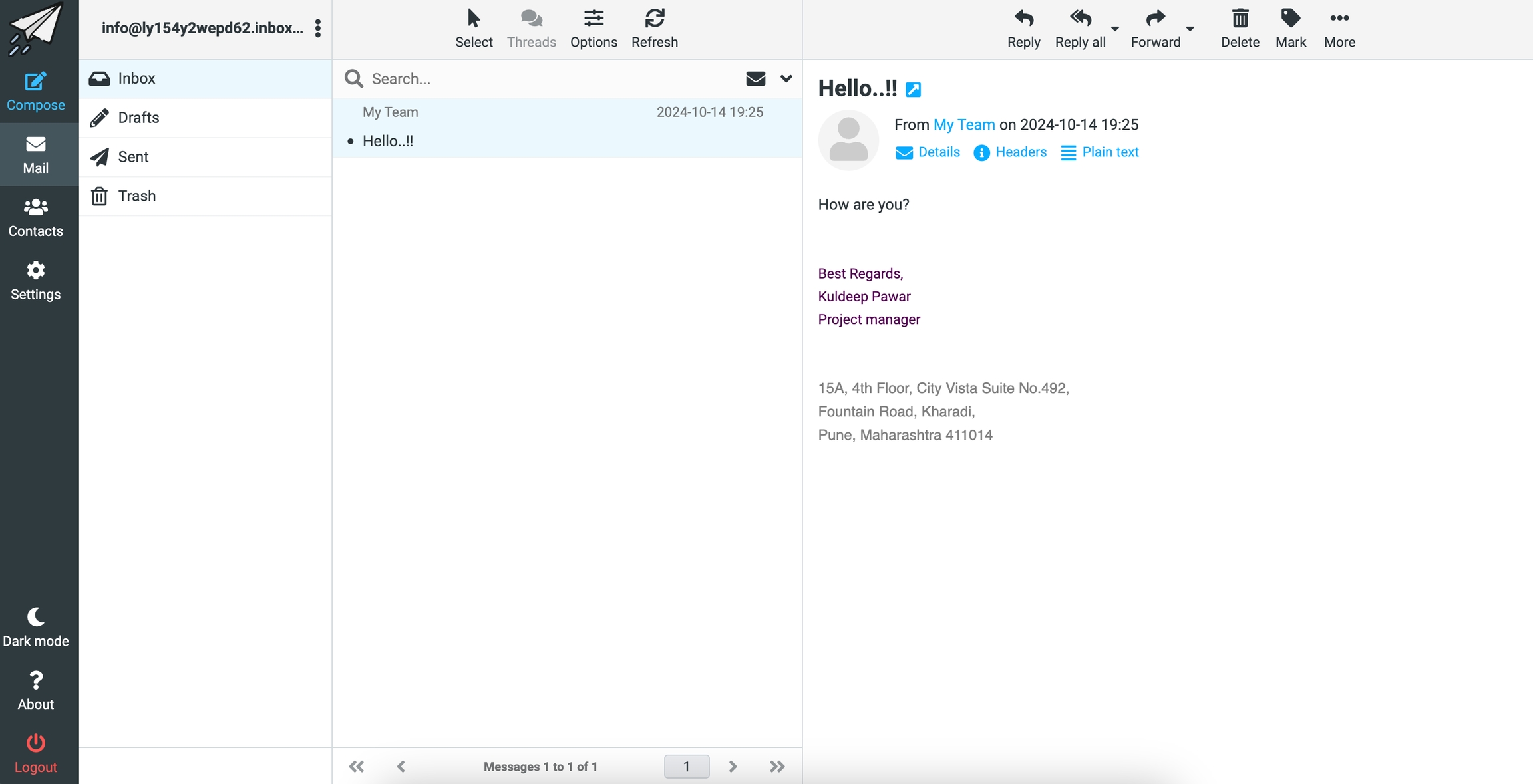Open message in new window icon
Viewport: 1533px width, 784px height.
point(914,90)
